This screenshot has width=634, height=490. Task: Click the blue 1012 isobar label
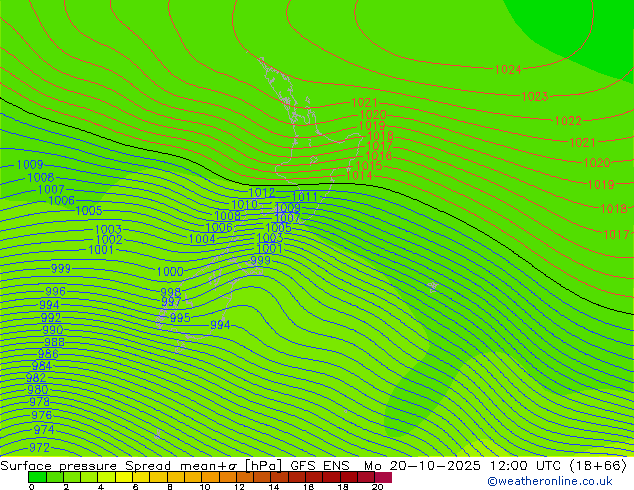click(262, 192)
